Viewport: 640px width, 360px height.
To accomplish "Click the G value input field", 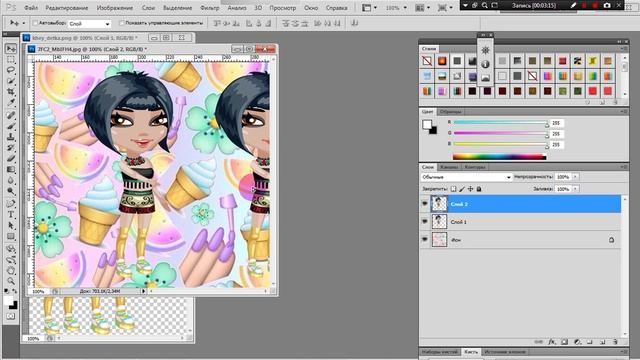I will [557, 133].
